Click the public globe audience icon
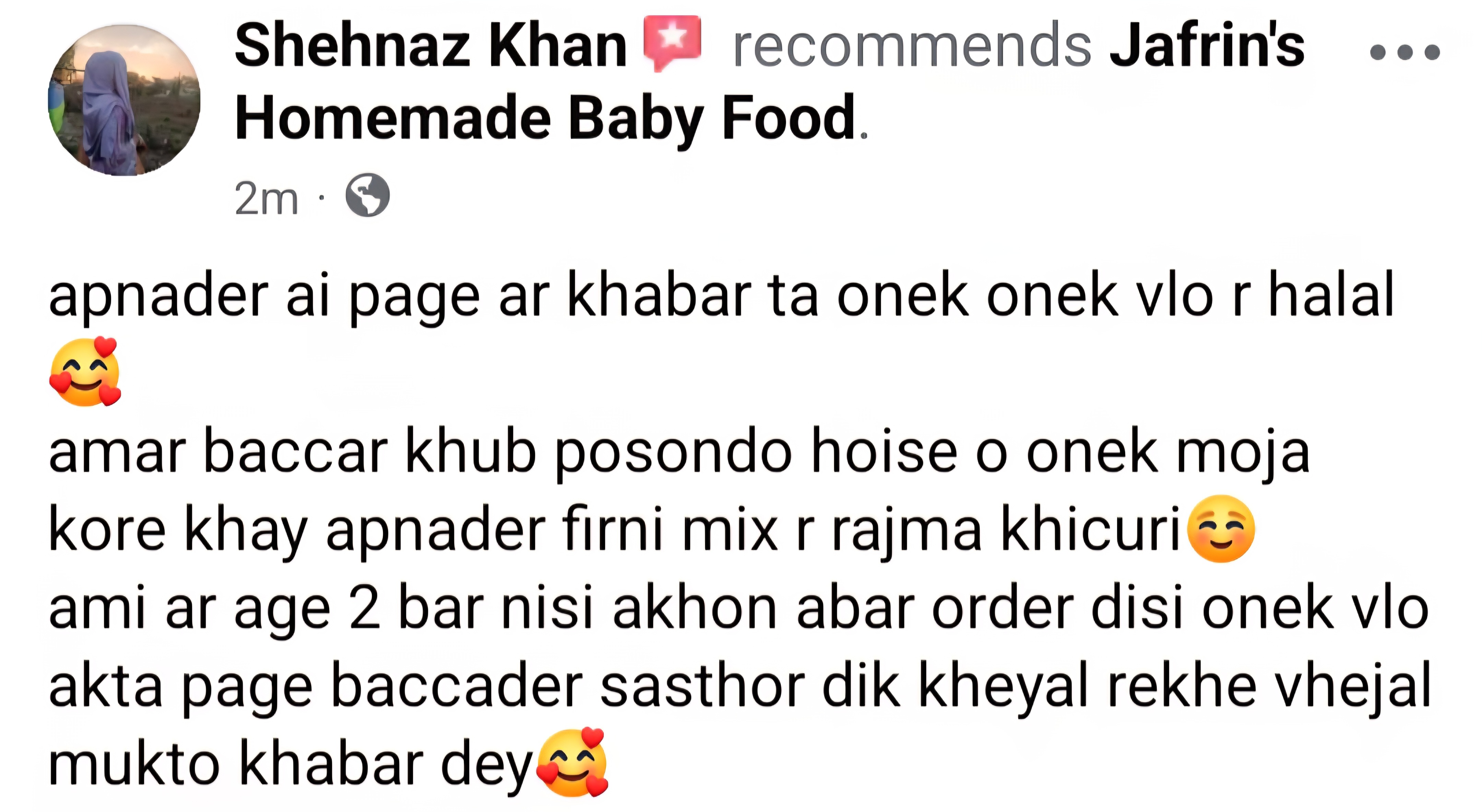Viewport: 1482px width, 812px height. 368,195
